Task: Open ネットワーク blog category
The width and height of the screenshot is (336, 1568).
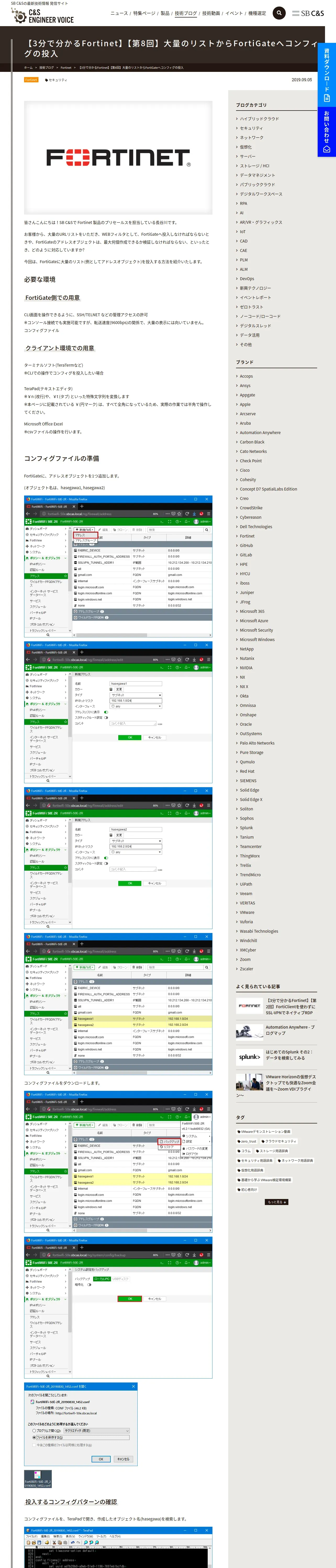Action: click(x=251, y=137)
